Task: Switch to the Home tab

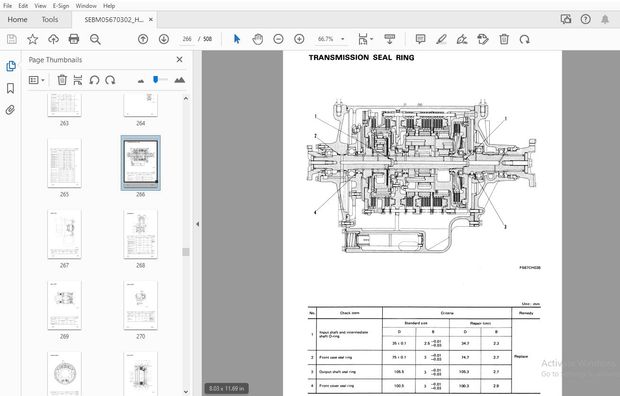Action: tap(17, 19)
